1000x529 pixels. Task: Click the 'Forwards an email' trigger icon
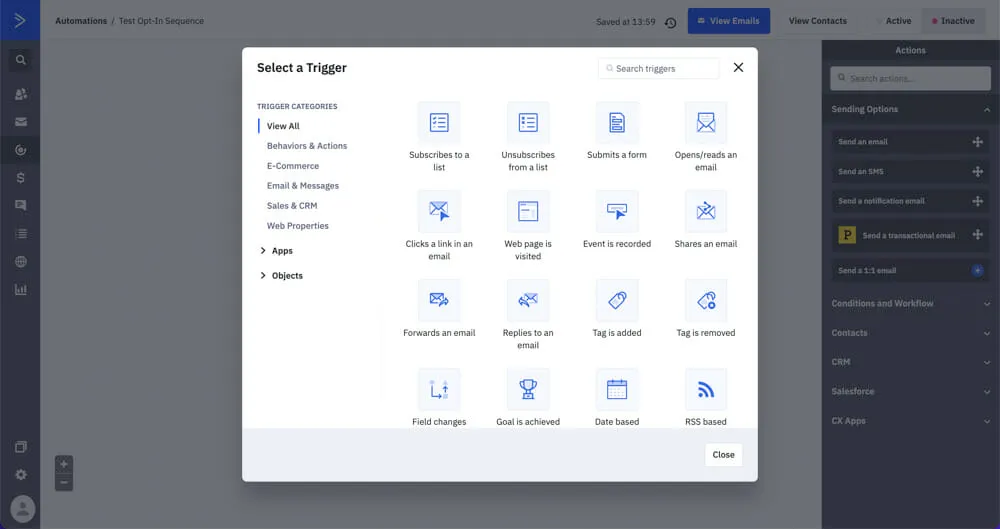438,301
